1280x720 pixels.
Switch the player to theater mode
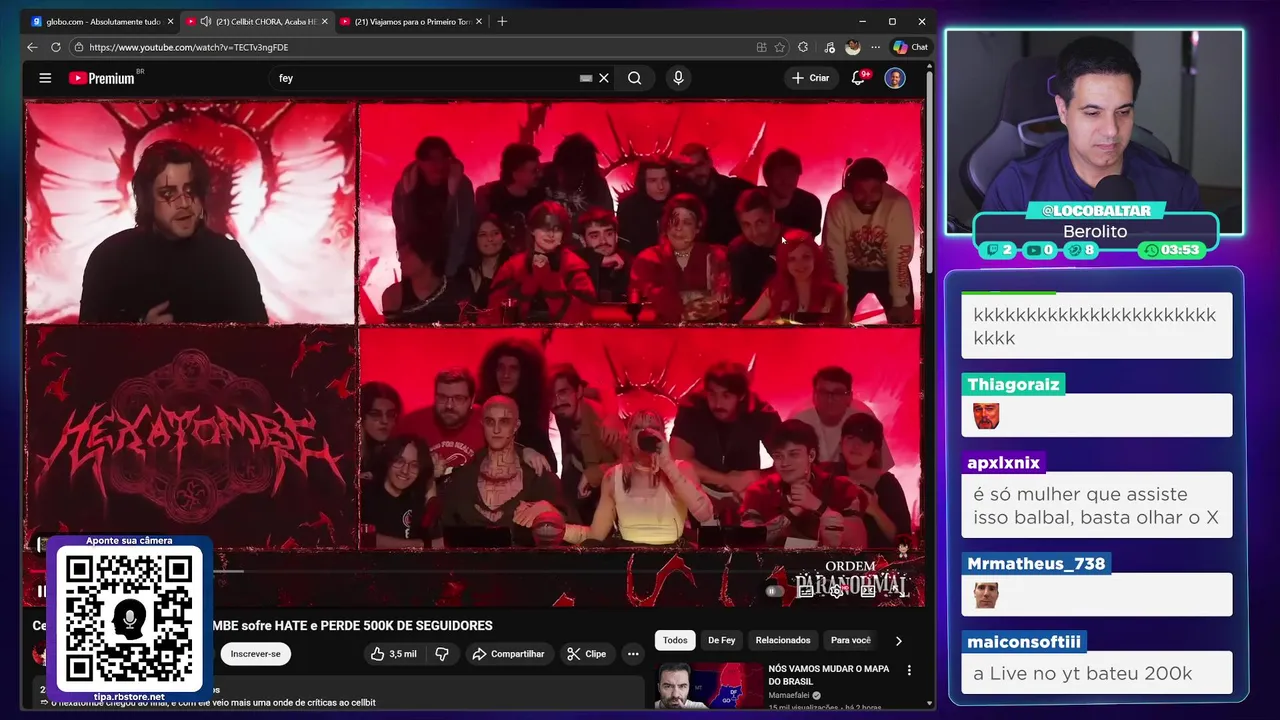(x=867, y=591)
